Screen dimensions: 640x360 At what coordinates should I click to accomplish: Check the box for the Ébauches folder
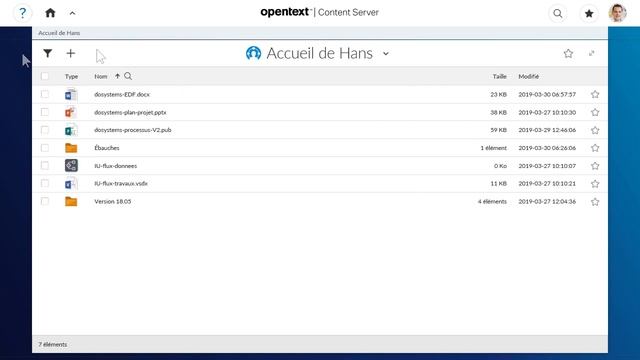click(x=45, y=148)
